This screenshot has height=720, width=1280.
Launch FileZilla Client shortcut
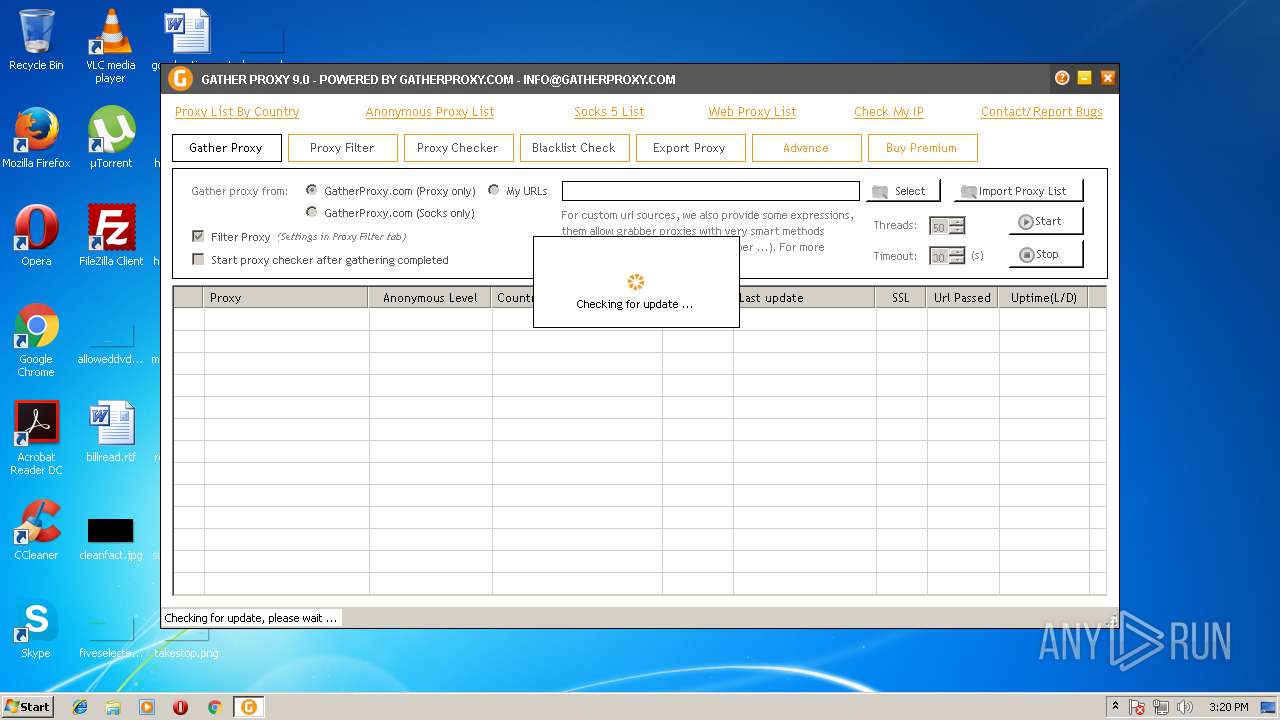110,236
